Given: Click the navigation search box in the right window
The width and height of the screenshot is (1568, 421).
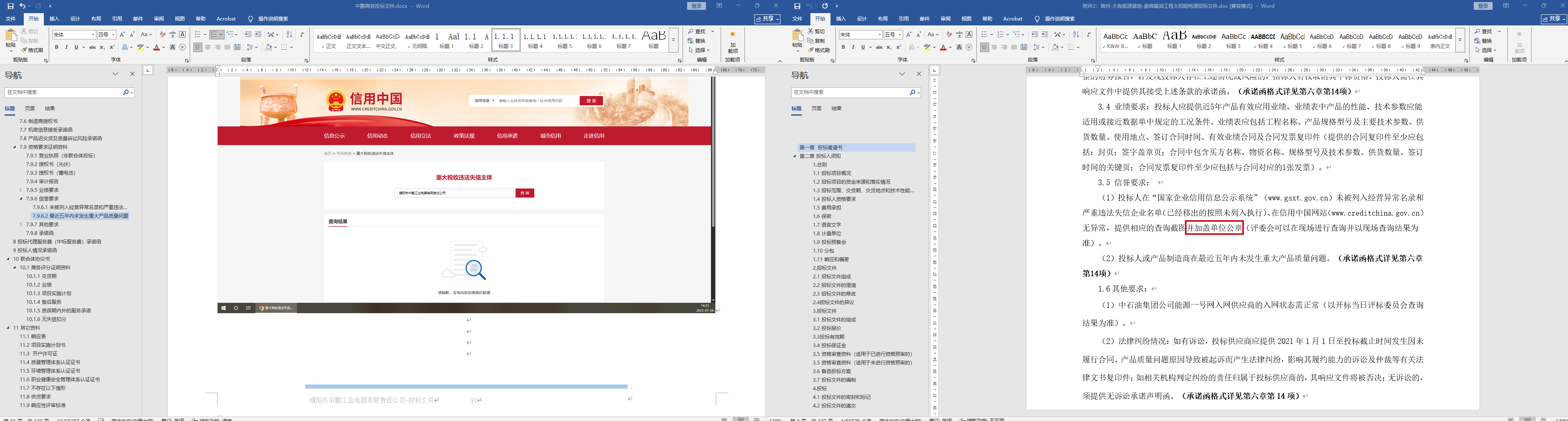Looking at the screenshot, I should pos(850,92).
